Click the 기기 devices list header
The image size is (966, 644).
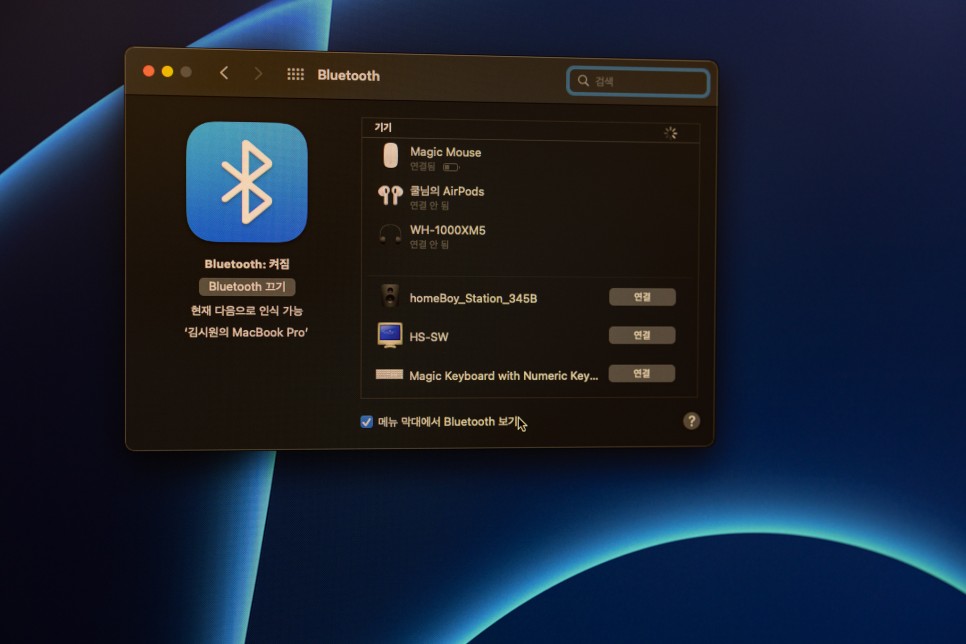(x=383, y=127)
